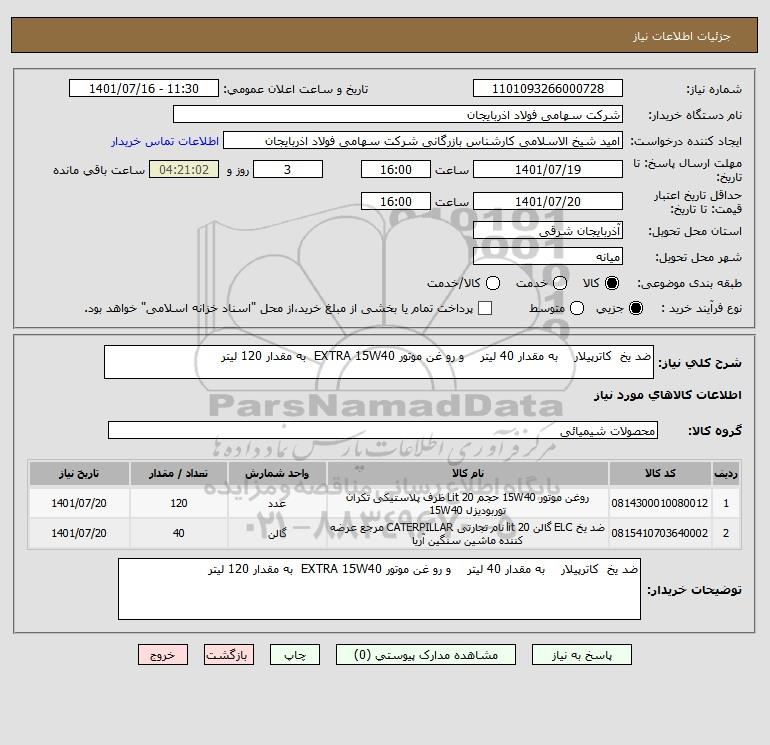The width and height of the screenshot is (770, 745).
Task: Select the متوسط purchase type radio
Action: click(577, 308)
